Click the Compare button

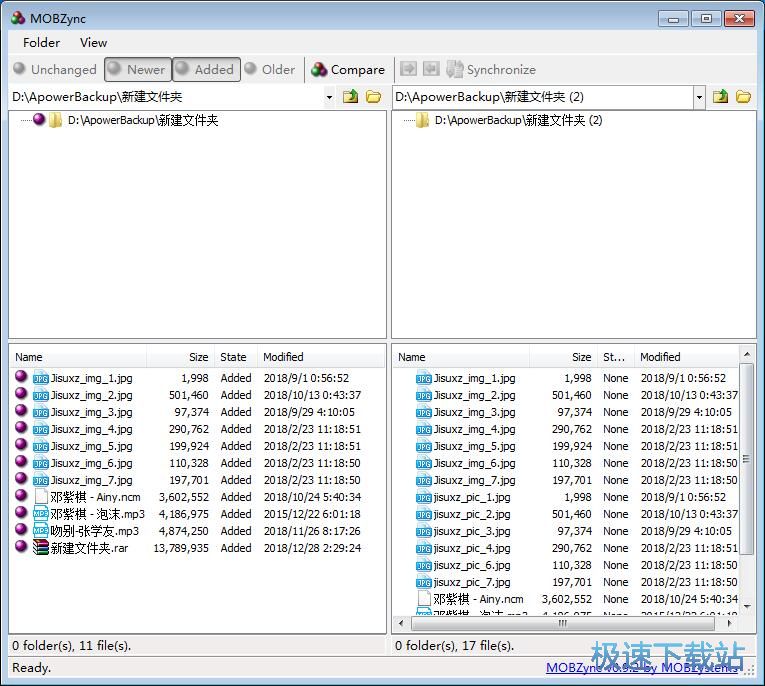coord(348,69)
